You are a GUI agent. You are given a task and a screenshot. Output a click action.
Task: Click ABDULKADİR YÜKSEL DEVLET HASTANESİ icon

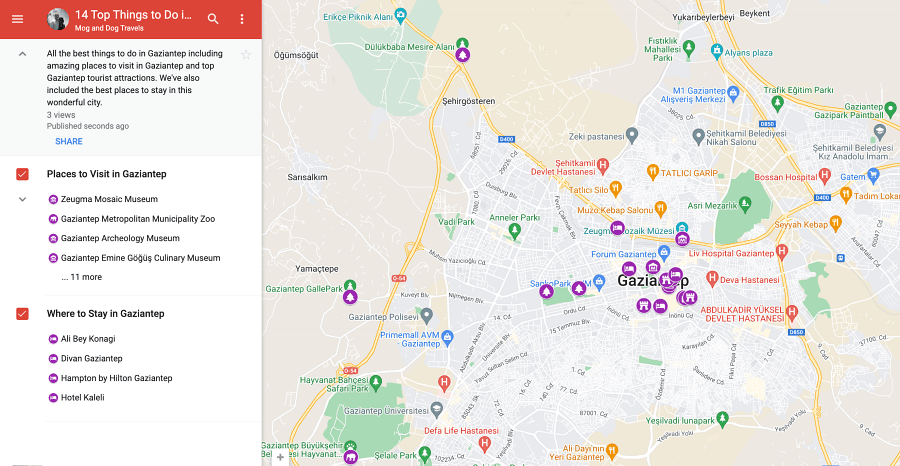pyautogui.click(x=793, y=312)
